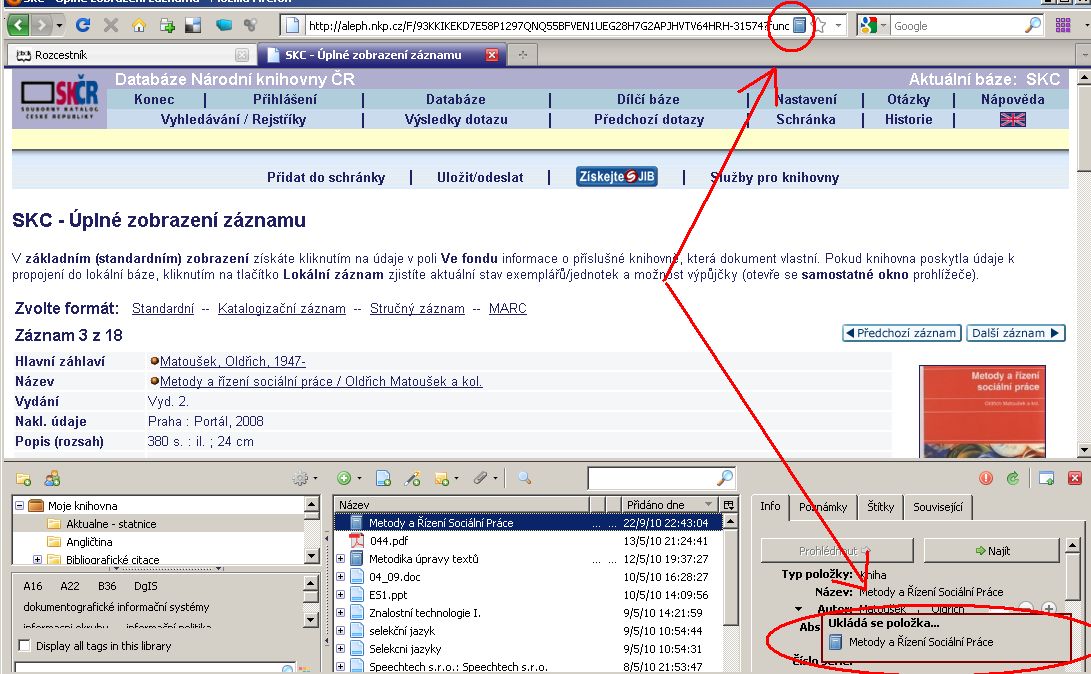Click the Další záznam button
Viewport: 1091px width, 674px height.
[x=1015, y=333]
